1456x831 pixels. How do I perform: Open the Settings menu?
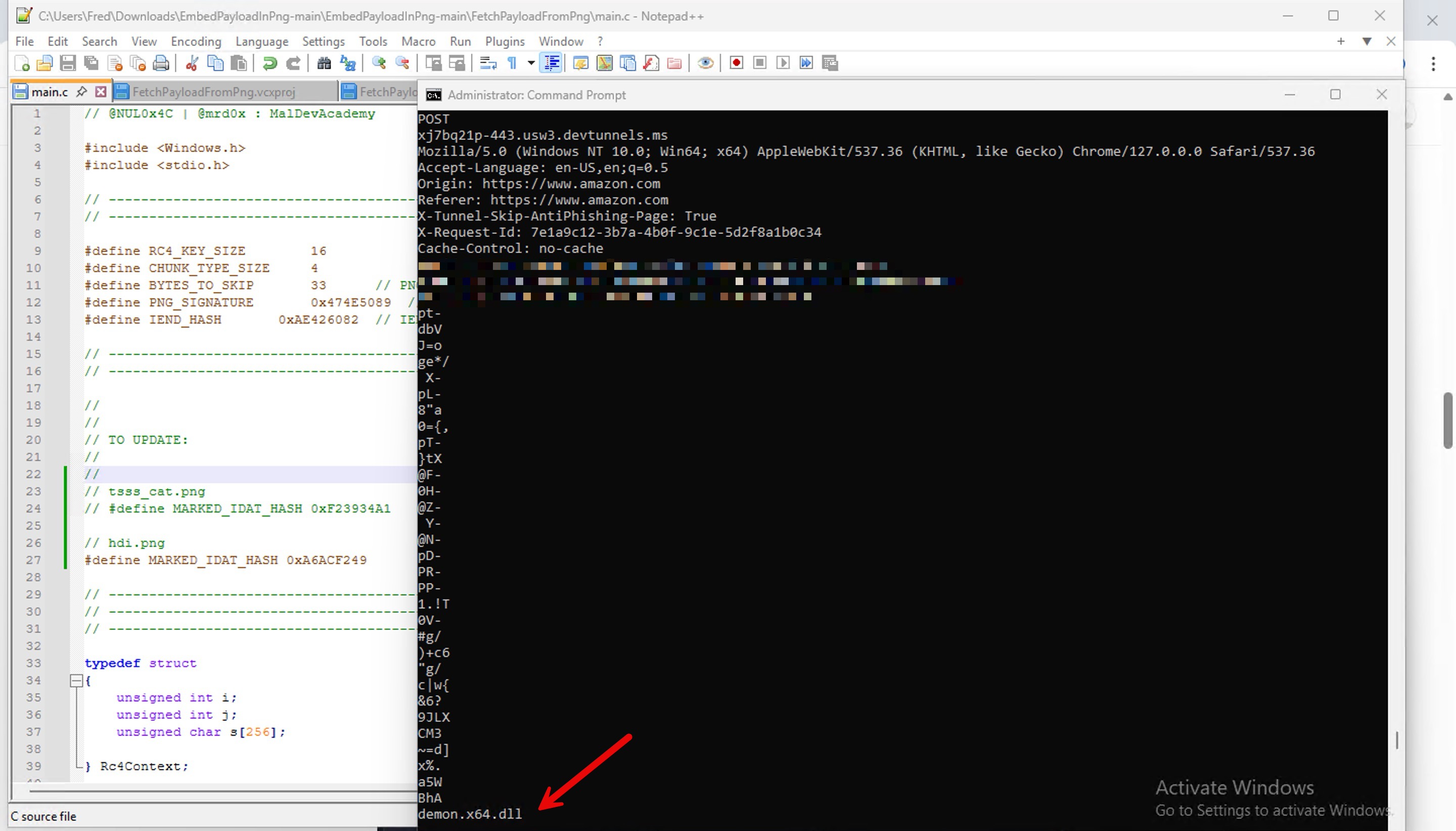[324, 41]
